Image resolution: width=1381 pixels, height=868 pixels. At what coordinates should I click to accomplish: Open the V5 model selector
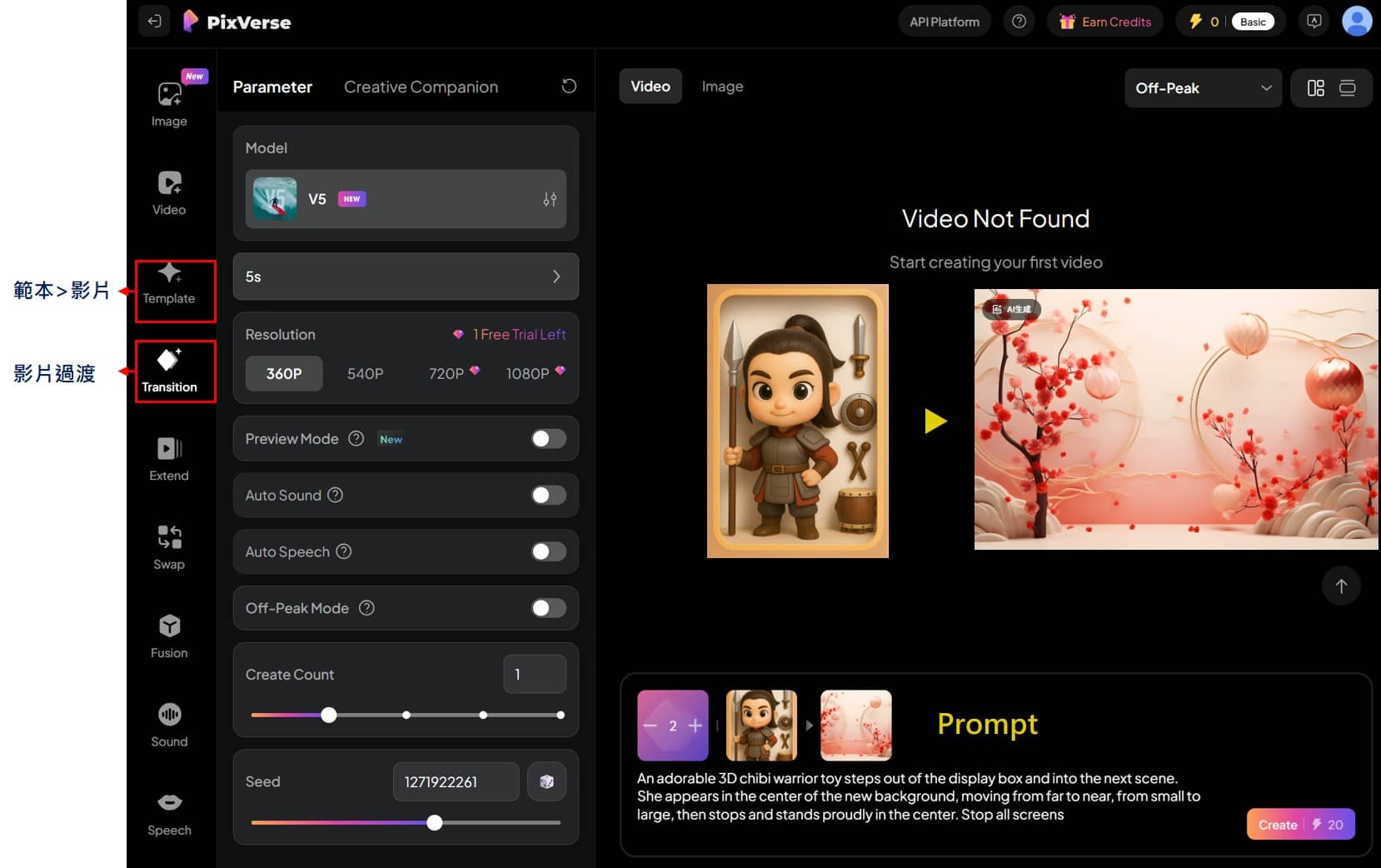tap(406, 199)
